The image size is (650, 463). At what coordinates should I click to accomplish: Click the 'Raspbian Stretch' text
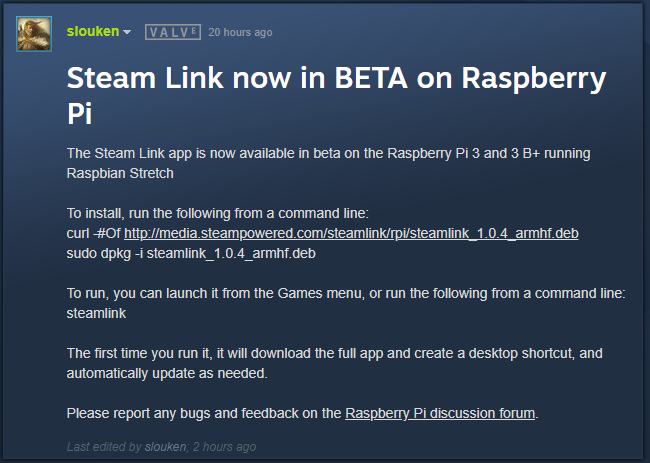[120, 173]
